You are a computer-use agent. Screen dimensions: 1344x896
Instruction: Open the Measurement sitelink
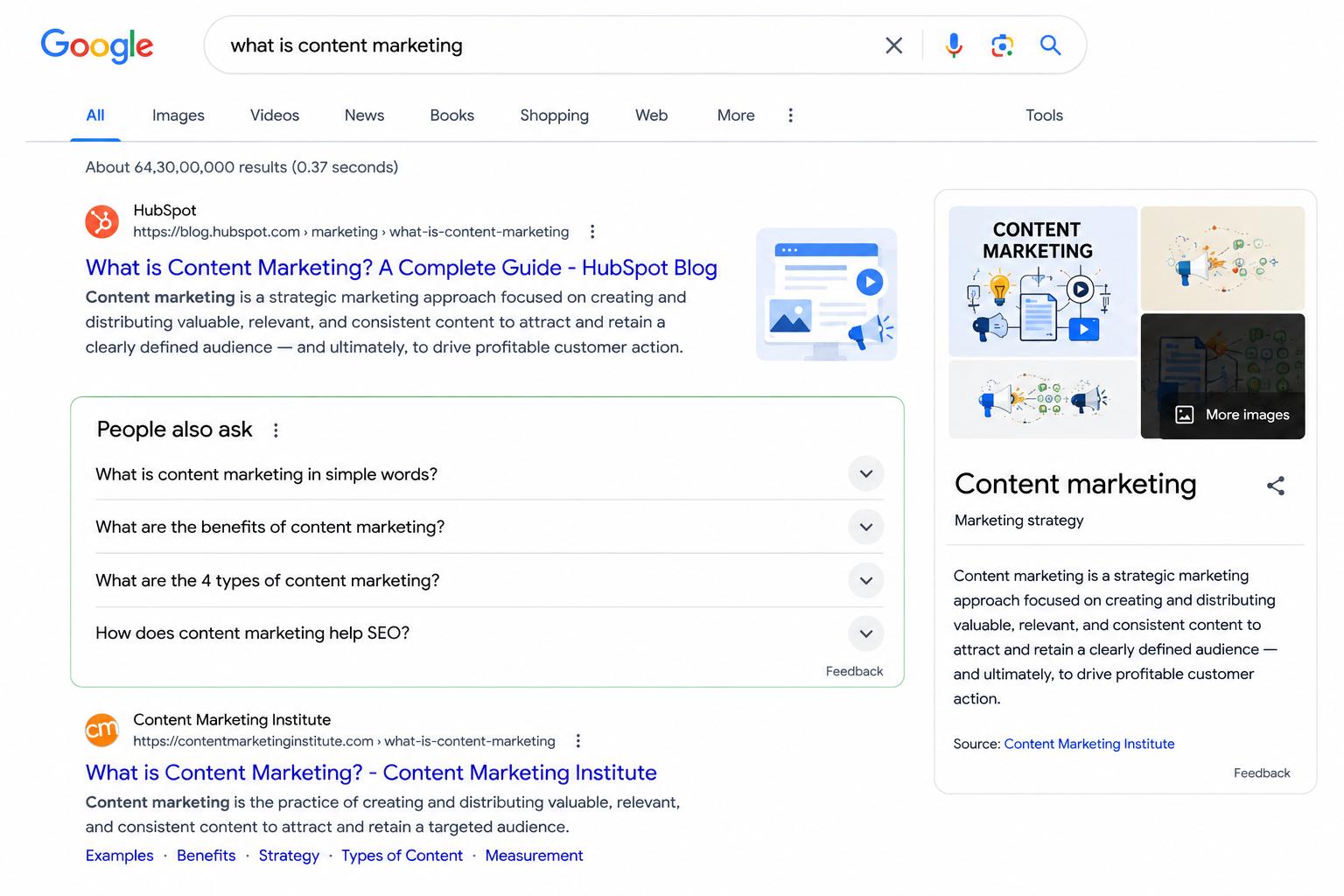pyautogui.click(x=534, y=856)
